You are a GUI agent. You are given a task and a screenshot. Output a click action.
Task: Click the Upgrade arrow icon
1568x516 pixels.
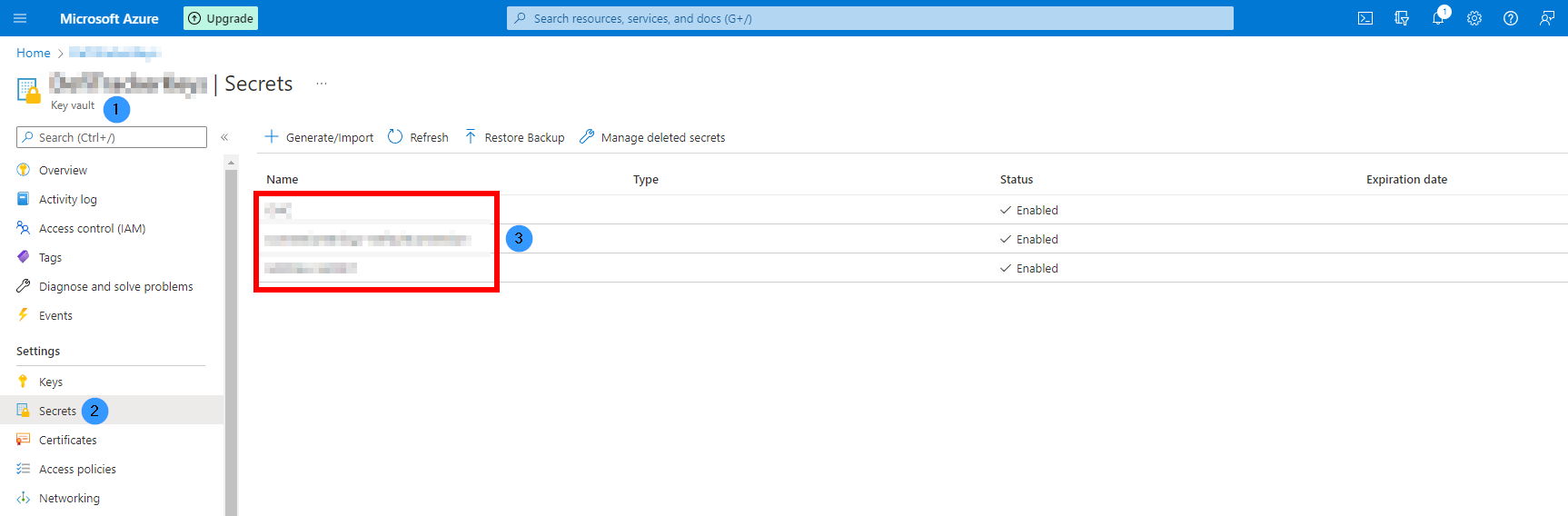[x=194, y=18]
